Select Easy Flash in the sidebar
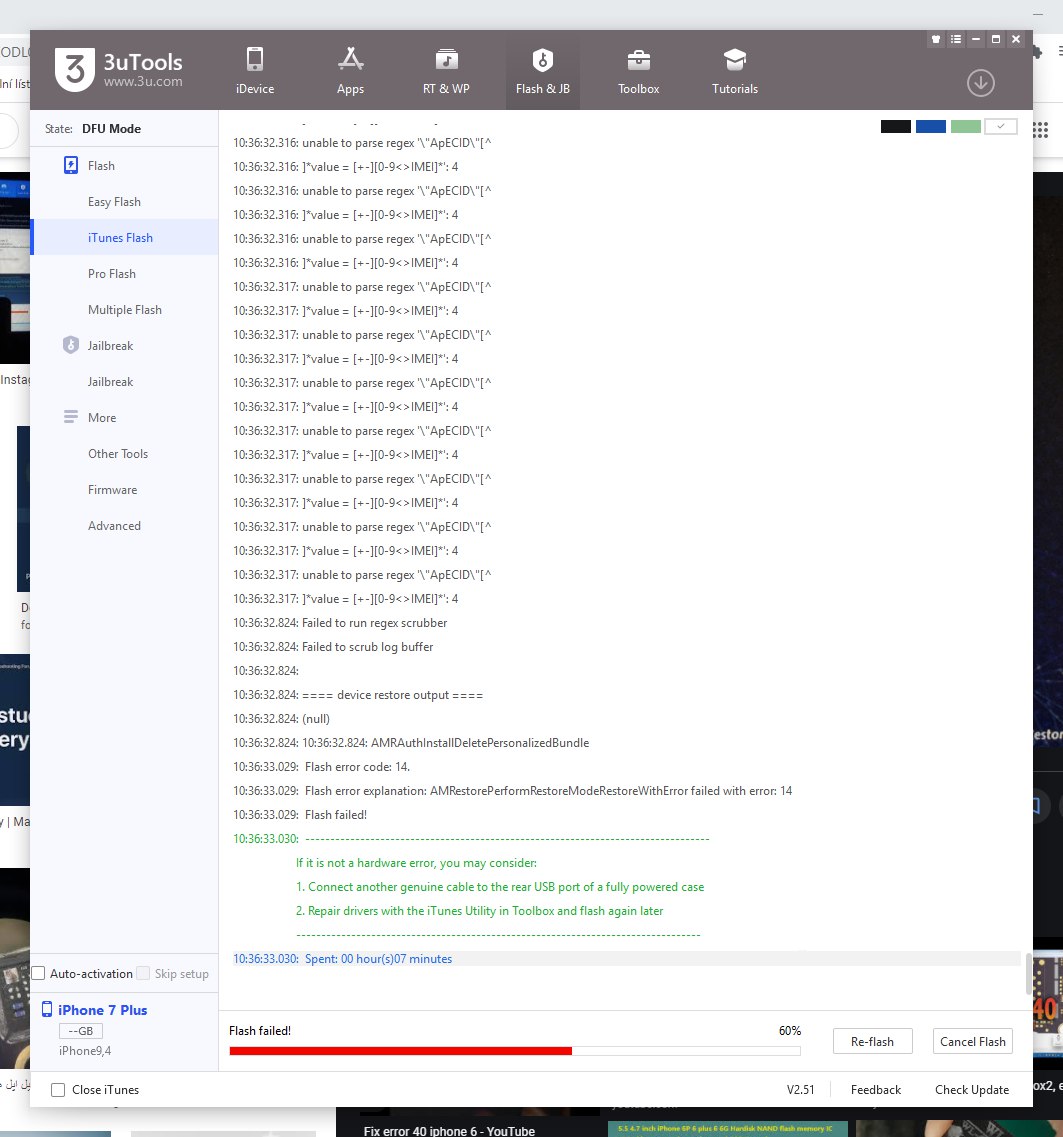Image resolution: width=1063 pixels, height=1137 pixels. [114, 202]
